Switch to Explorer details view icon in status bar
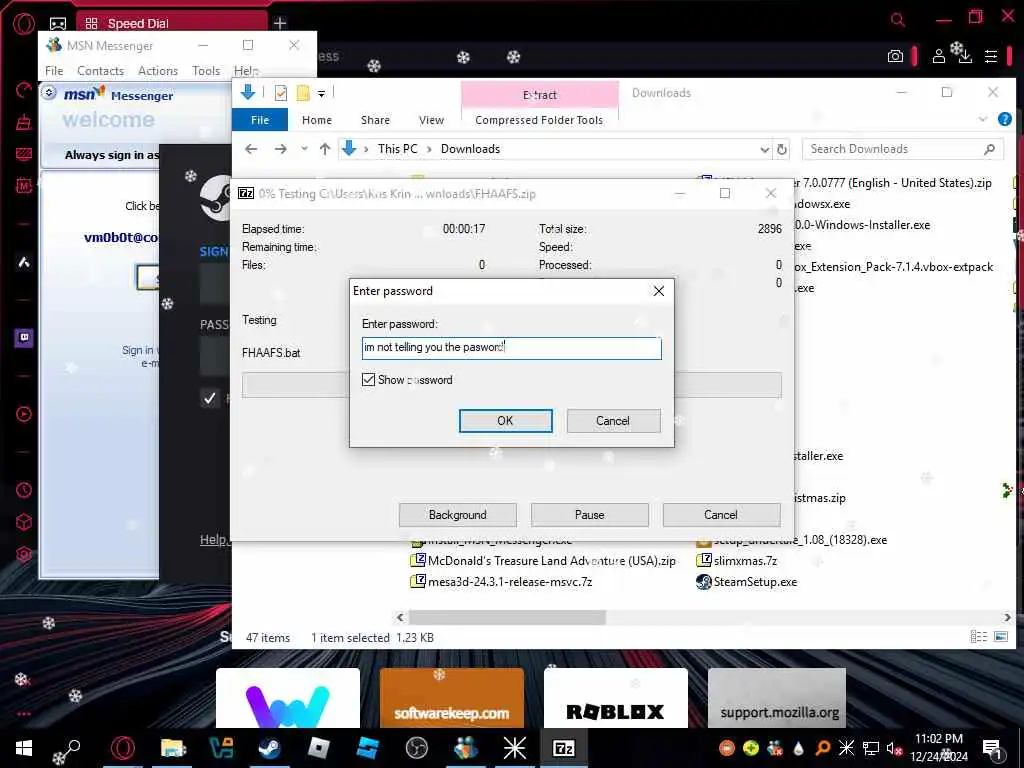The width and height of the screenshot is (1024, 768). click(x=978, y=637)
